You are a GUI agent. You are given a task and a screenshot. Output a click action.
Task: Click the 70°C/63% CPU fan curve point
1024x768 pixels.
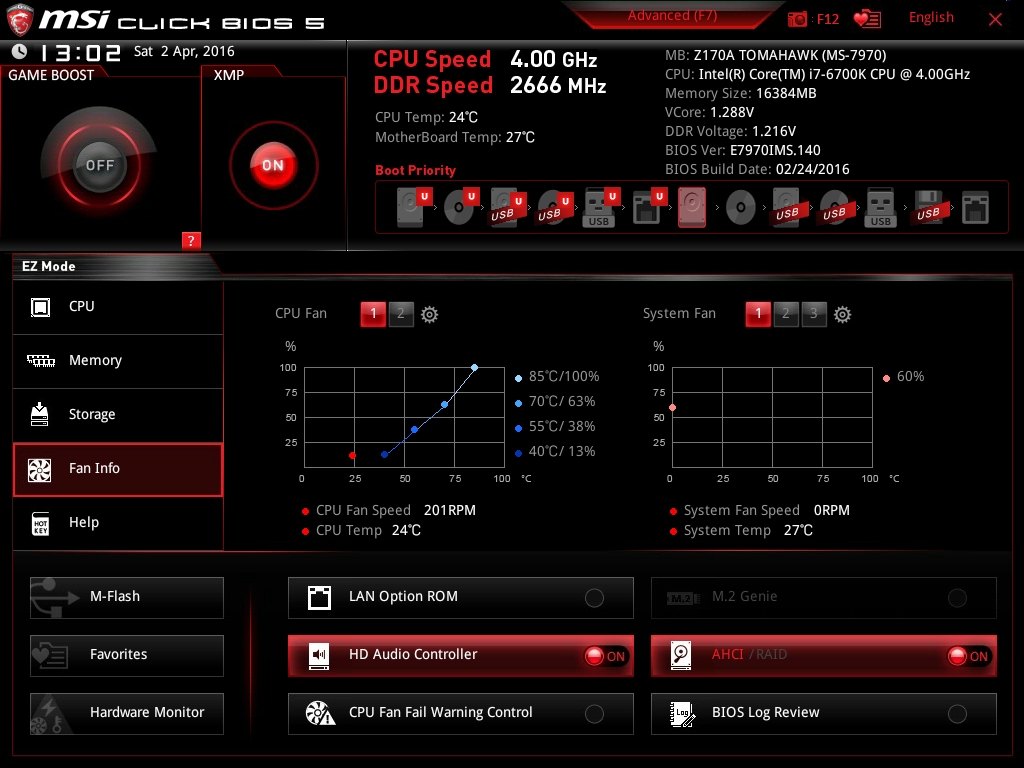click(x=445, y=405)
